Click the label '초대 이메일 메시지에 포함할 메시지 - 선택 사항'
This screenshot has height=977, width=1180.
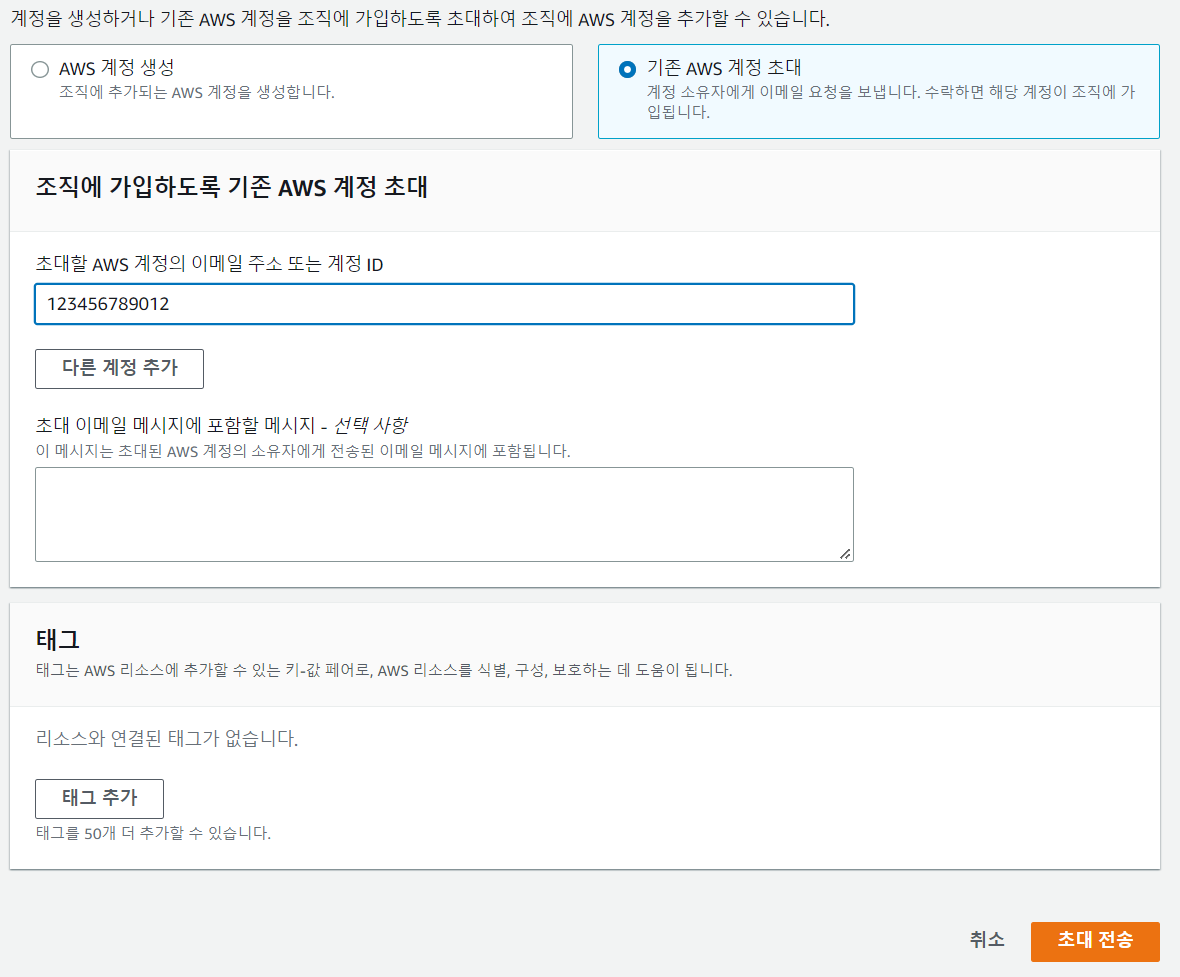click(221, 425)
